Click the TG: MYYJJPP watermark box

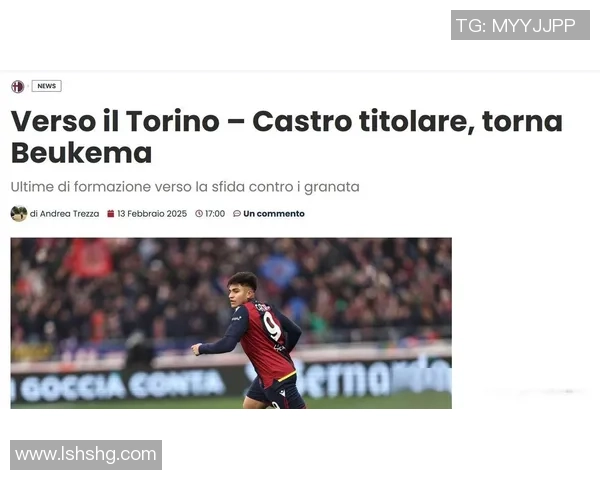click(520, 25)
